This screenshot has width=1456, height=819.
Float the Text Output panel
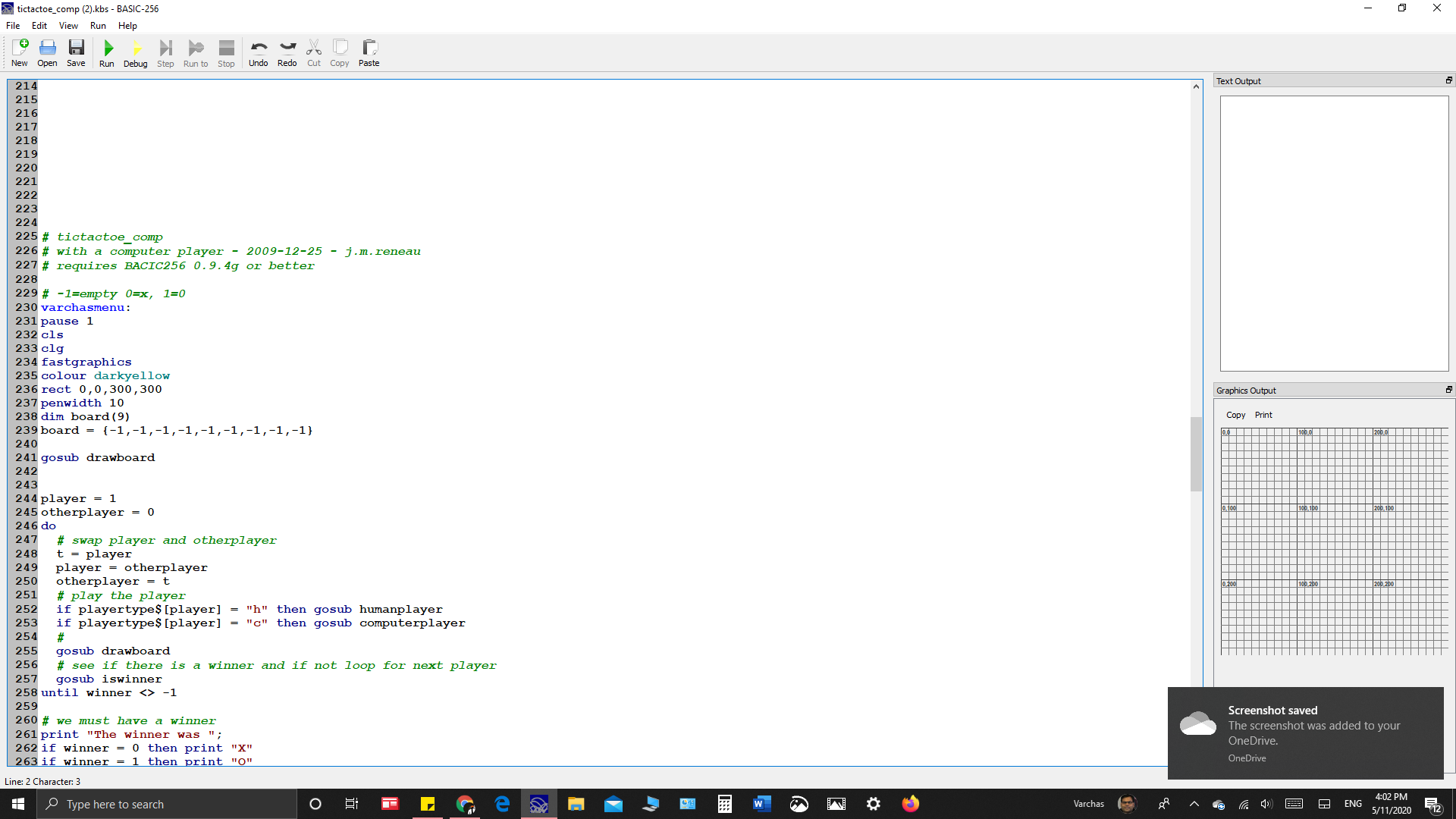click(1448, 80)
